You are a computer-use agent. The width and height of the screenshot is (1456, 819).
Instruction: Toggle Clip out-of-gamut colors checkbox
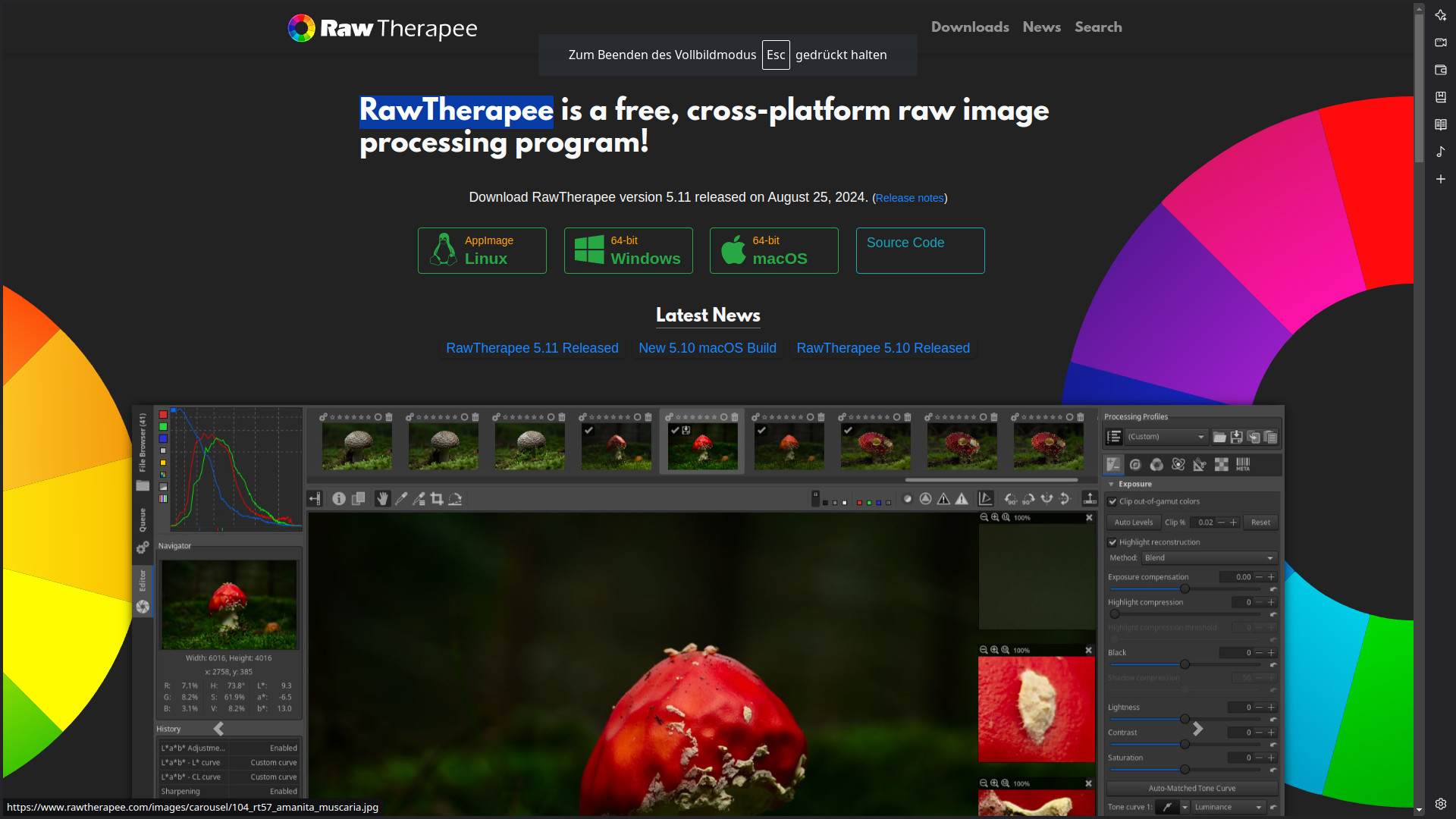(x=1112, y=501)
